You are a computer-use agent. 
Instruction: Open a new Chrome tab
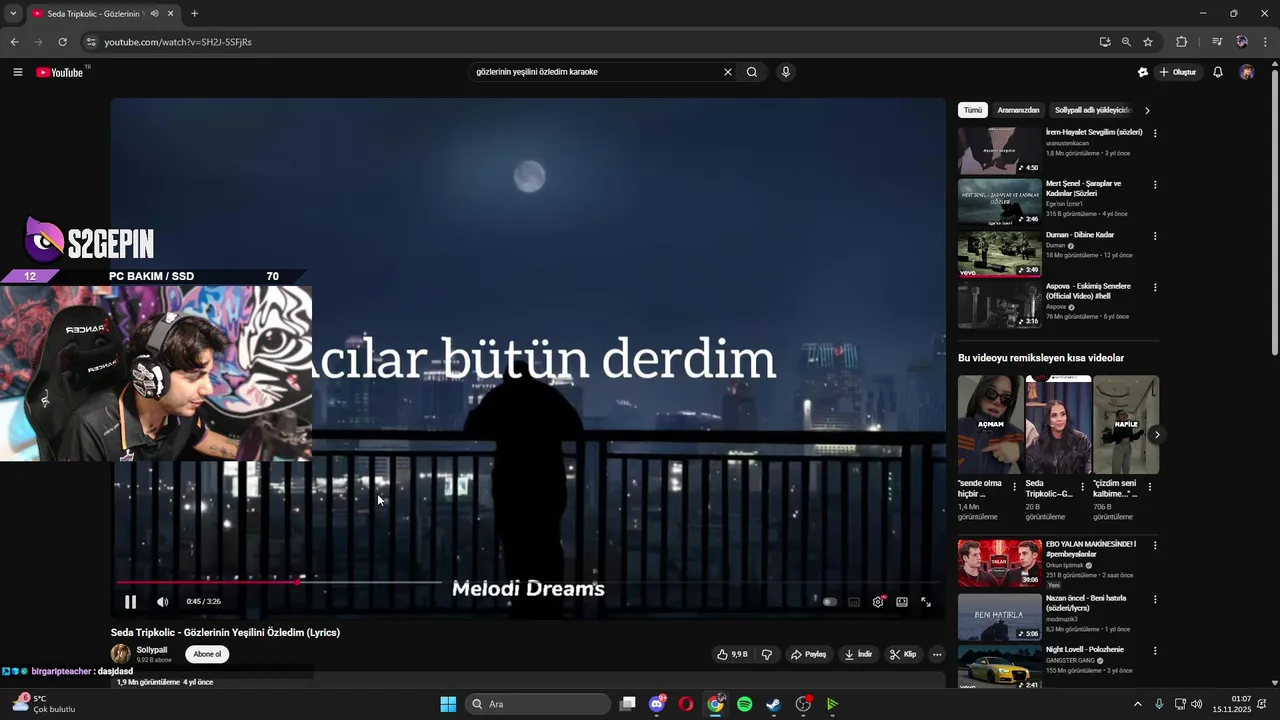click(x=194, y=14)
